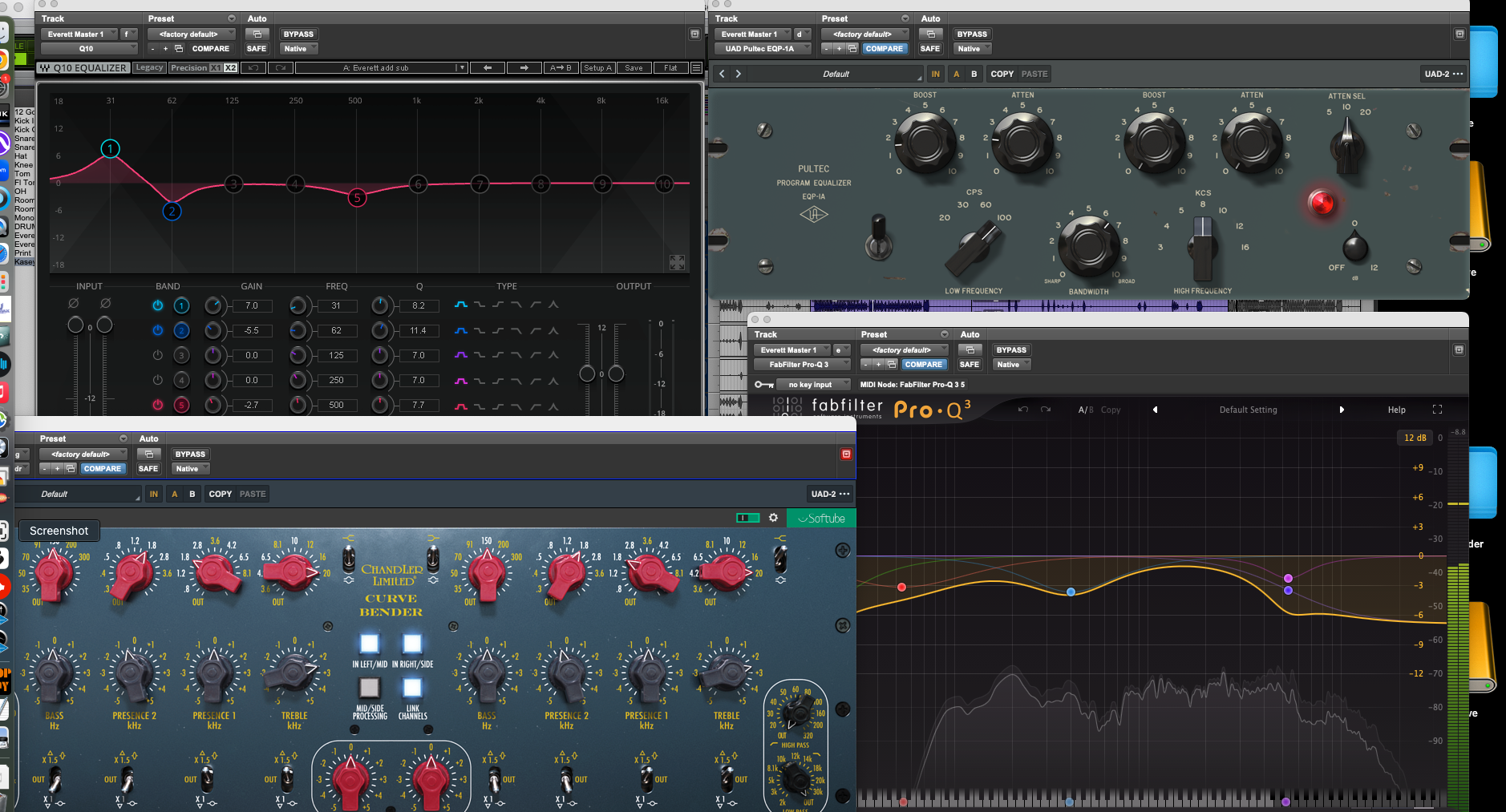Toggle LINK CHANNELS on Curve Bender
Image resolution: width=1506 pixels, height=812 pixels.
pyautogui.click(x=411, y=688)
